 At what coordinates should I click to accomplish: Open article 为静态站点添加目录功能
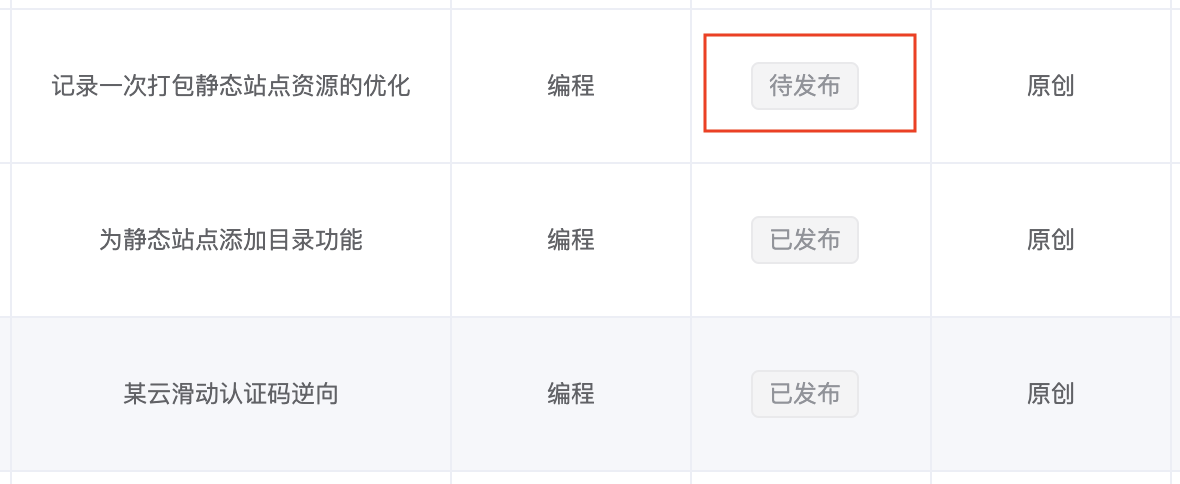tap(231, 240)
